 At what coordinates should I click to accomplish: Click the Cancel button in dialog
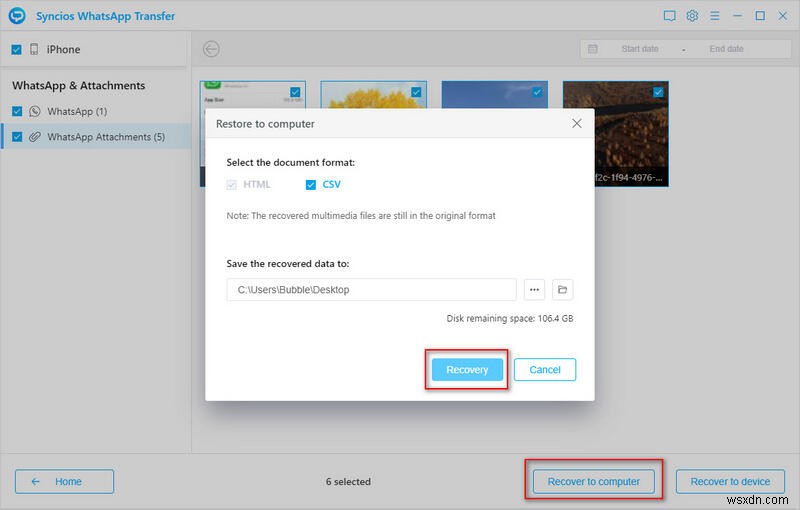[x=545, y=370]
